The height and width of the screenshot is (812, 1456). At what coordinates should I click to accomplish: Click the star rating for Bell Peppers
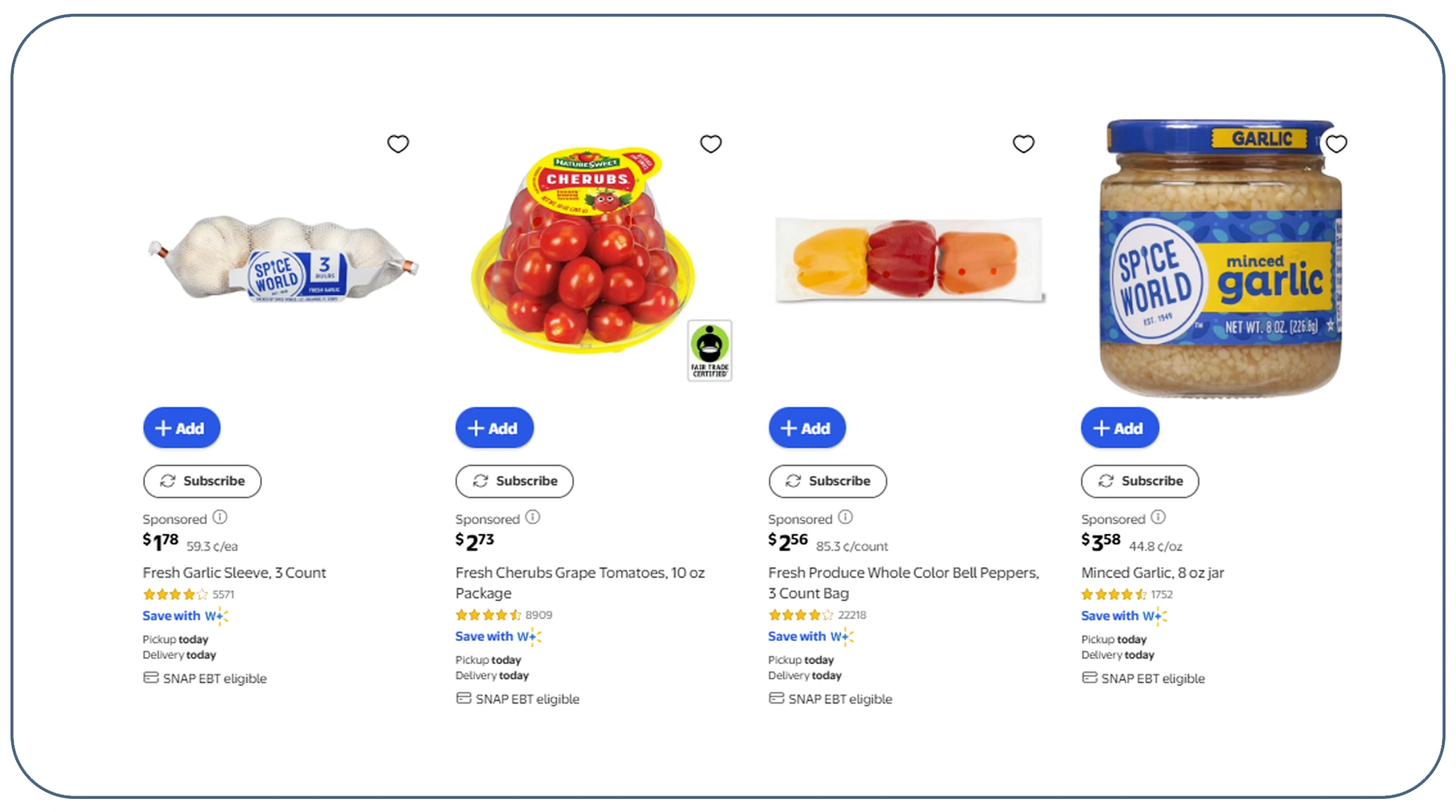(x=800, y=614)
